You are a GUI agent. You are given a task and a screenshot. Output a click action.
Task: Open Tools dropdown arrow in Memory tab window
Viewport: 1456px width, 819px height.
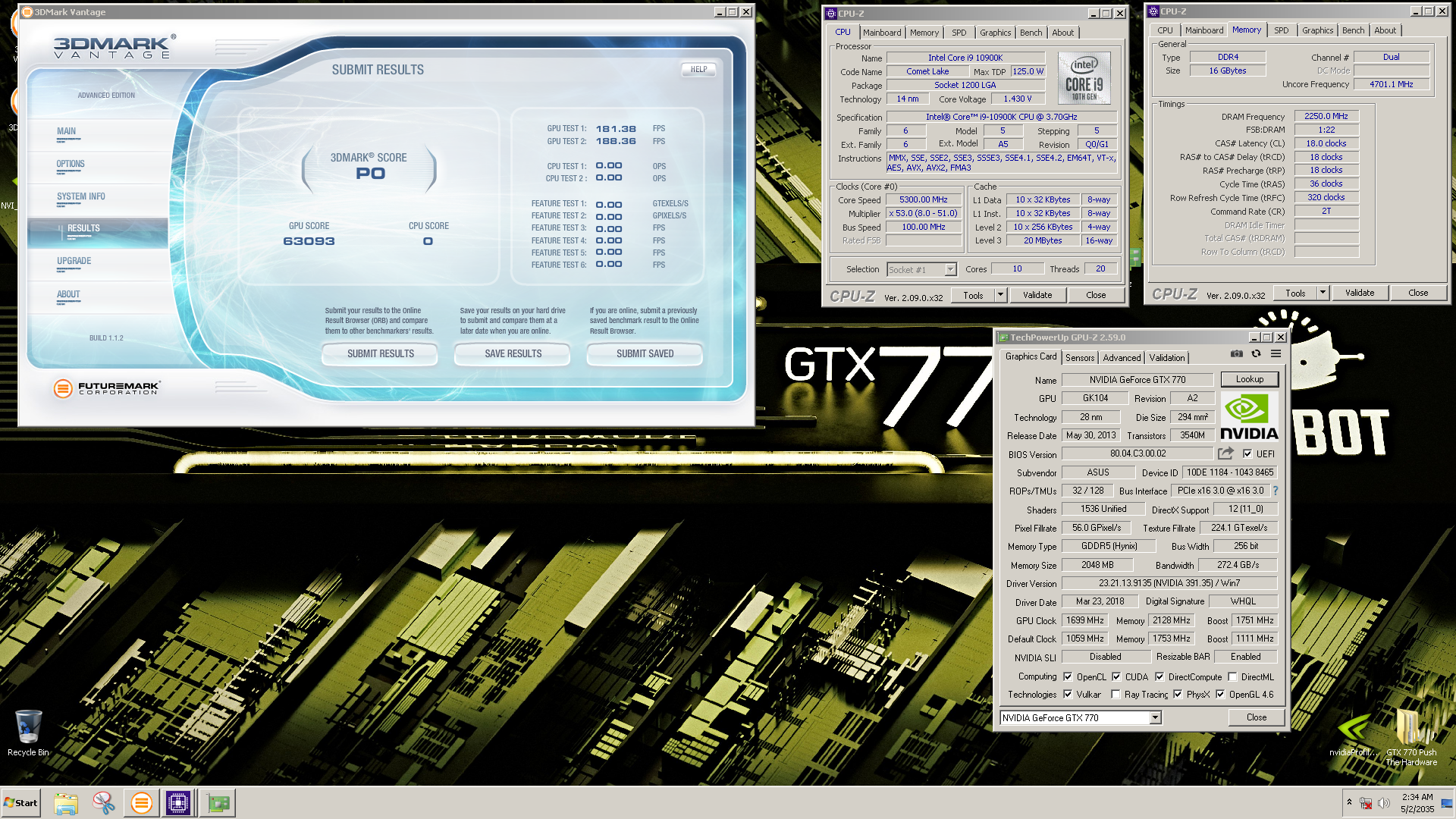click(1323, 293)
